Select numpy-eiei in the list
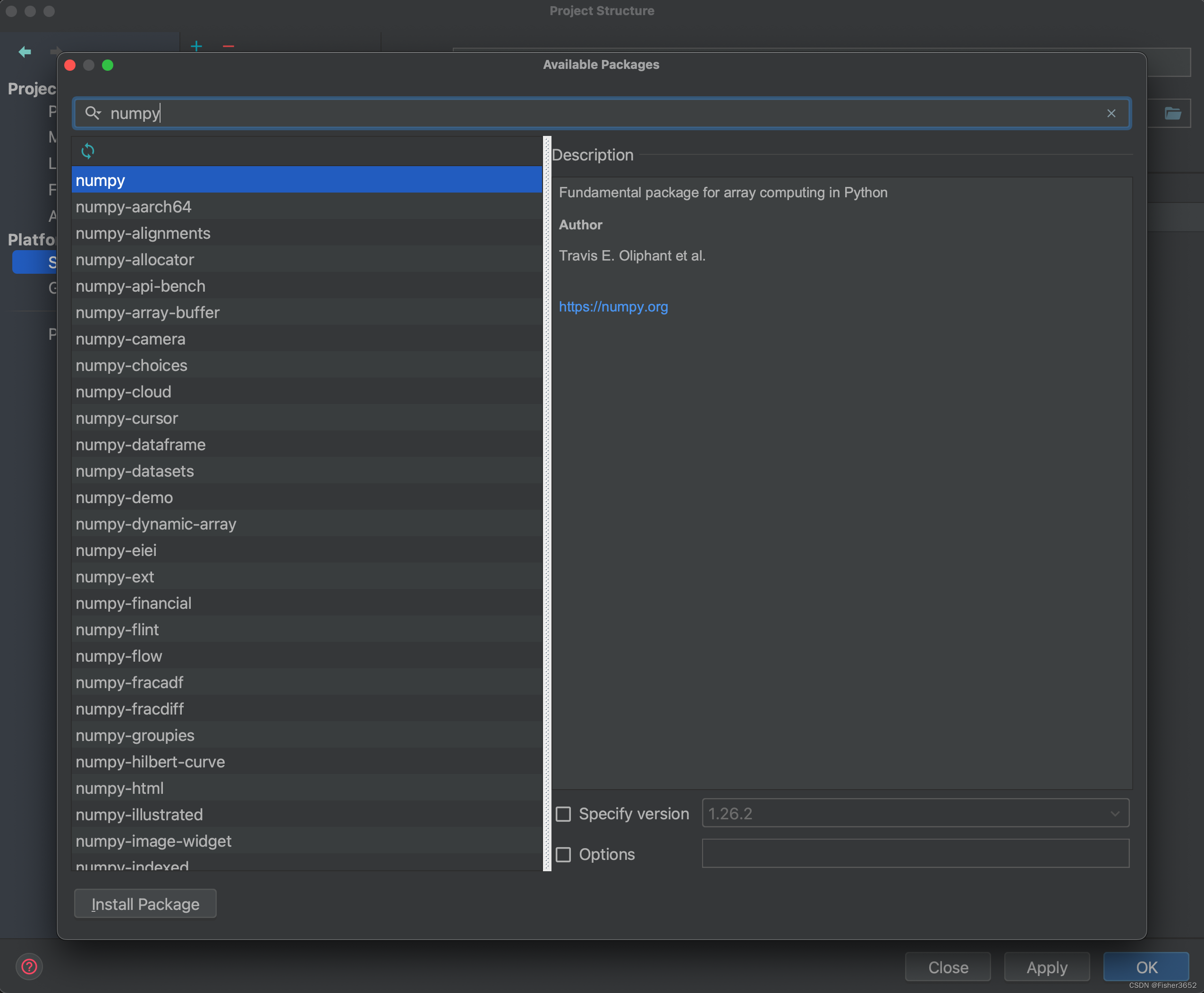Viewport: 1204px width, 993px height. tap(307, 550)
